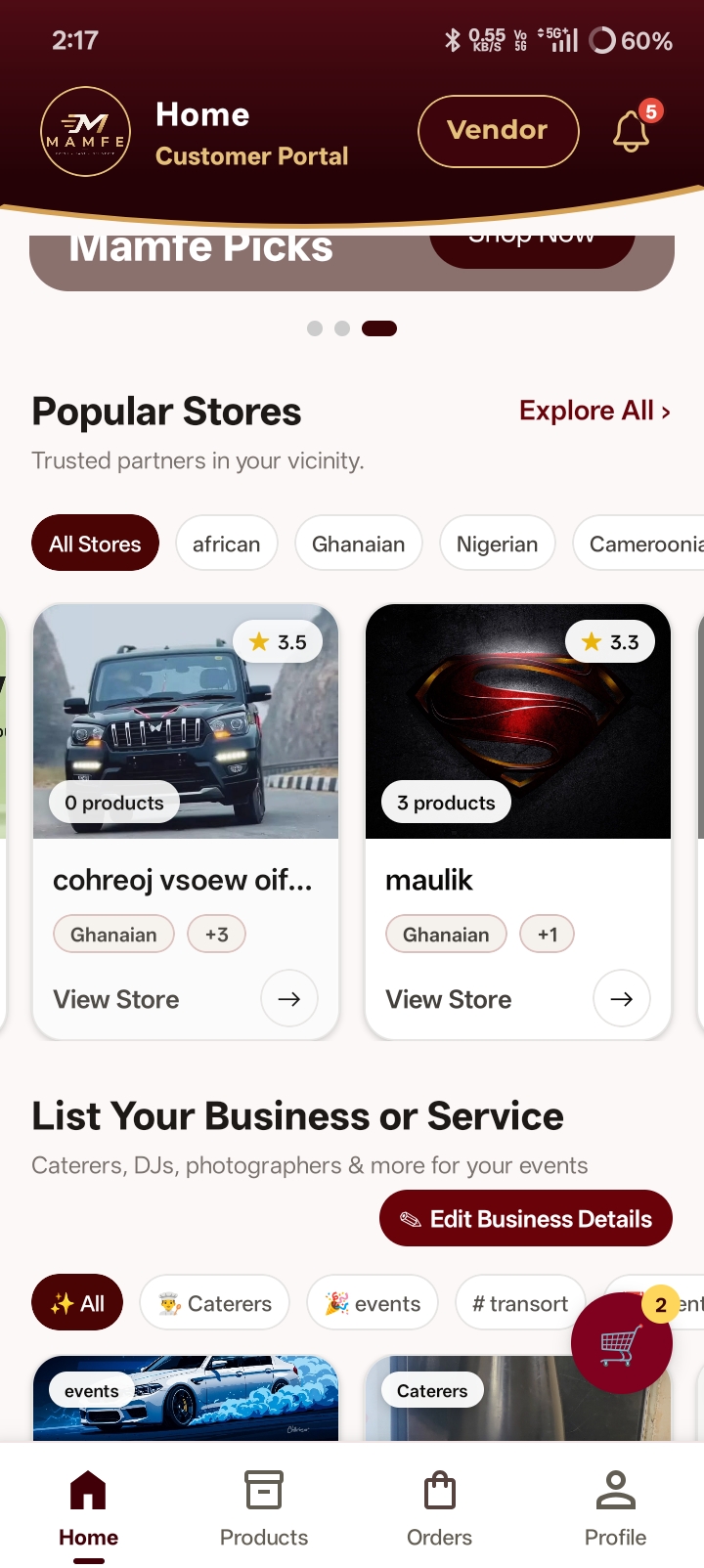Select the All Stores filter chip
The image size is (704, 1568).
click(96, 544)
